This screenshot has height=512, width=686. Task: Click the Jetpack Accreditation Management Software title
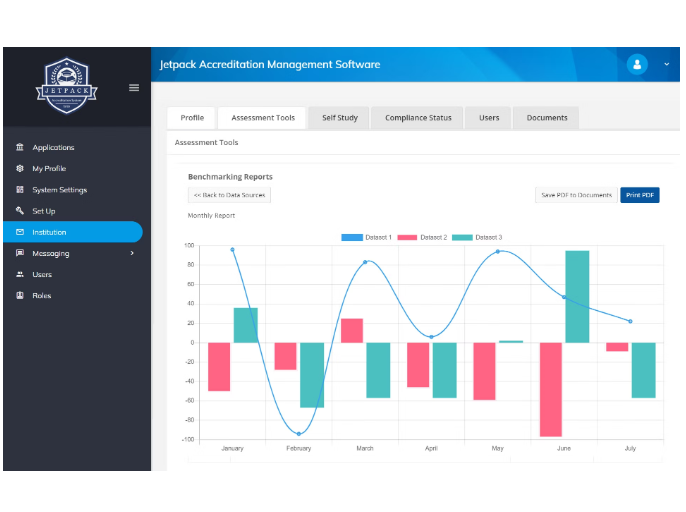click(x=270, y=64)
